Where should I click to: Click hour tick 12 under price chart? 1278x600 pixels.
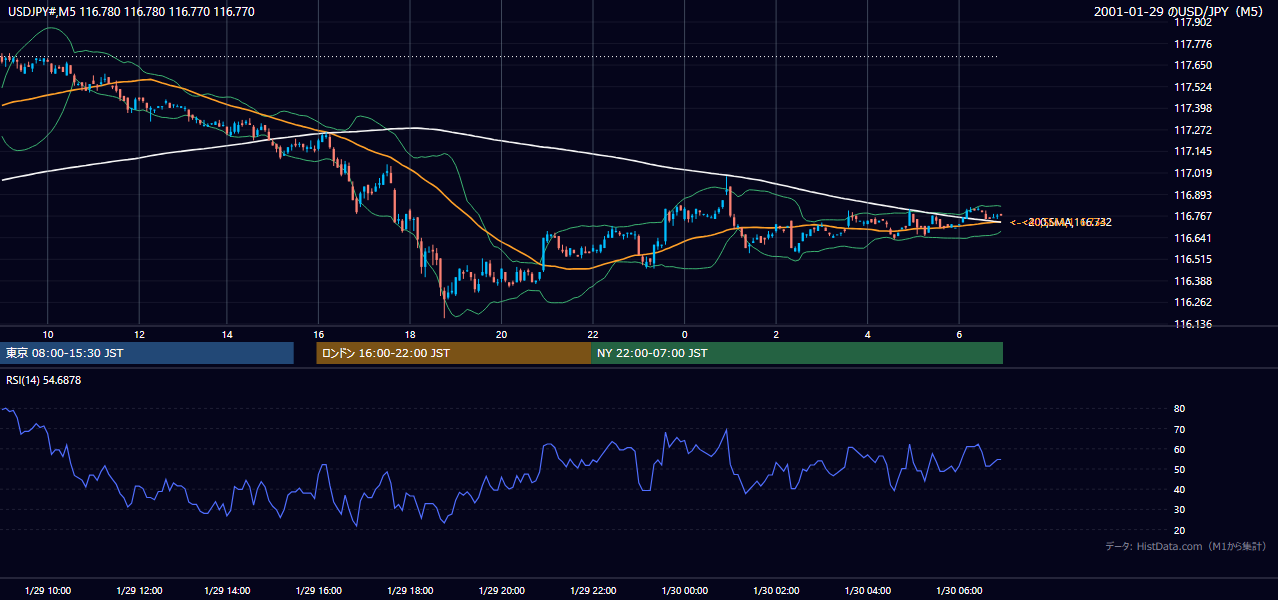pyautogui.click(x=139, y=334)
